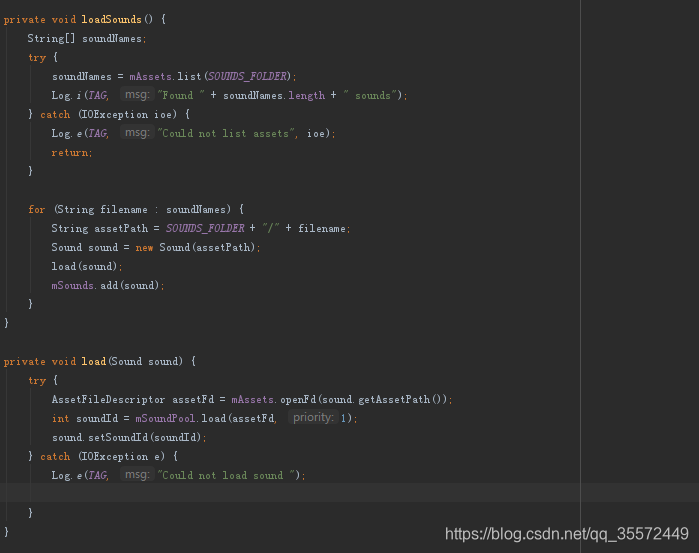Click the 'length' property of soundNames
The image size is (699, 553).
coord(307,95)
